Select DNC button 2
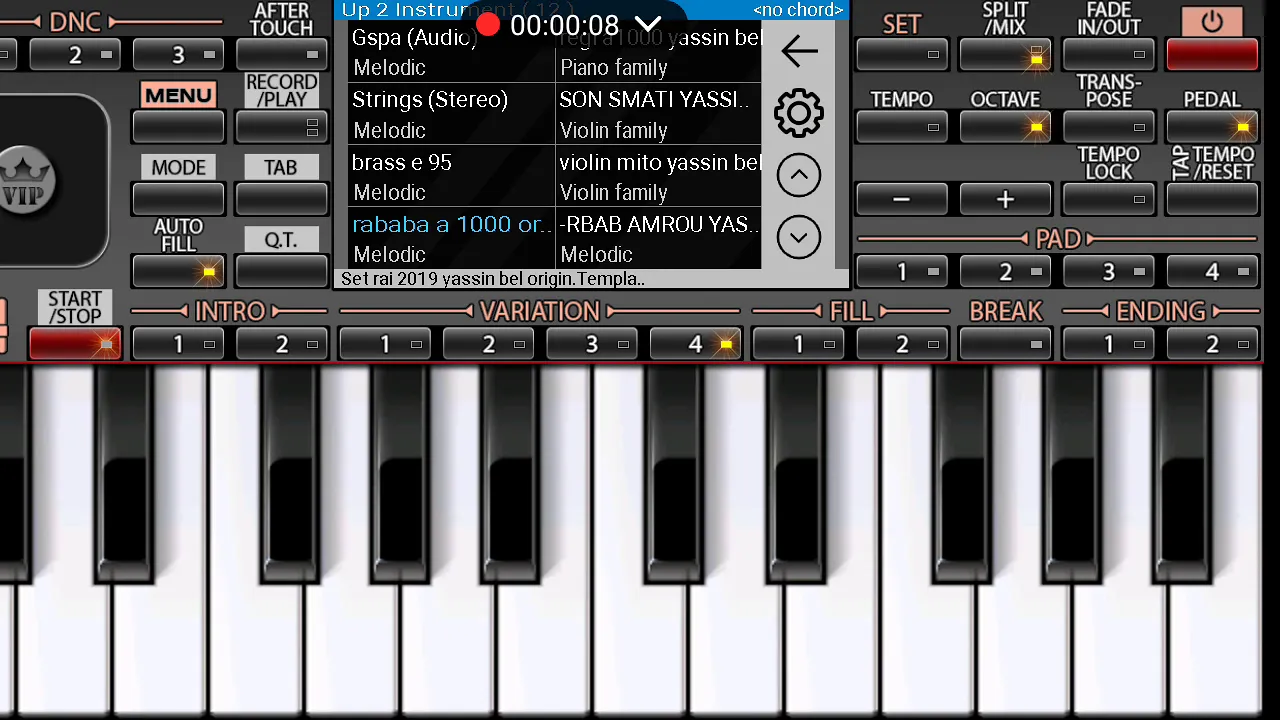Viewport: 1280px width, 720px height. pos(75,55)
